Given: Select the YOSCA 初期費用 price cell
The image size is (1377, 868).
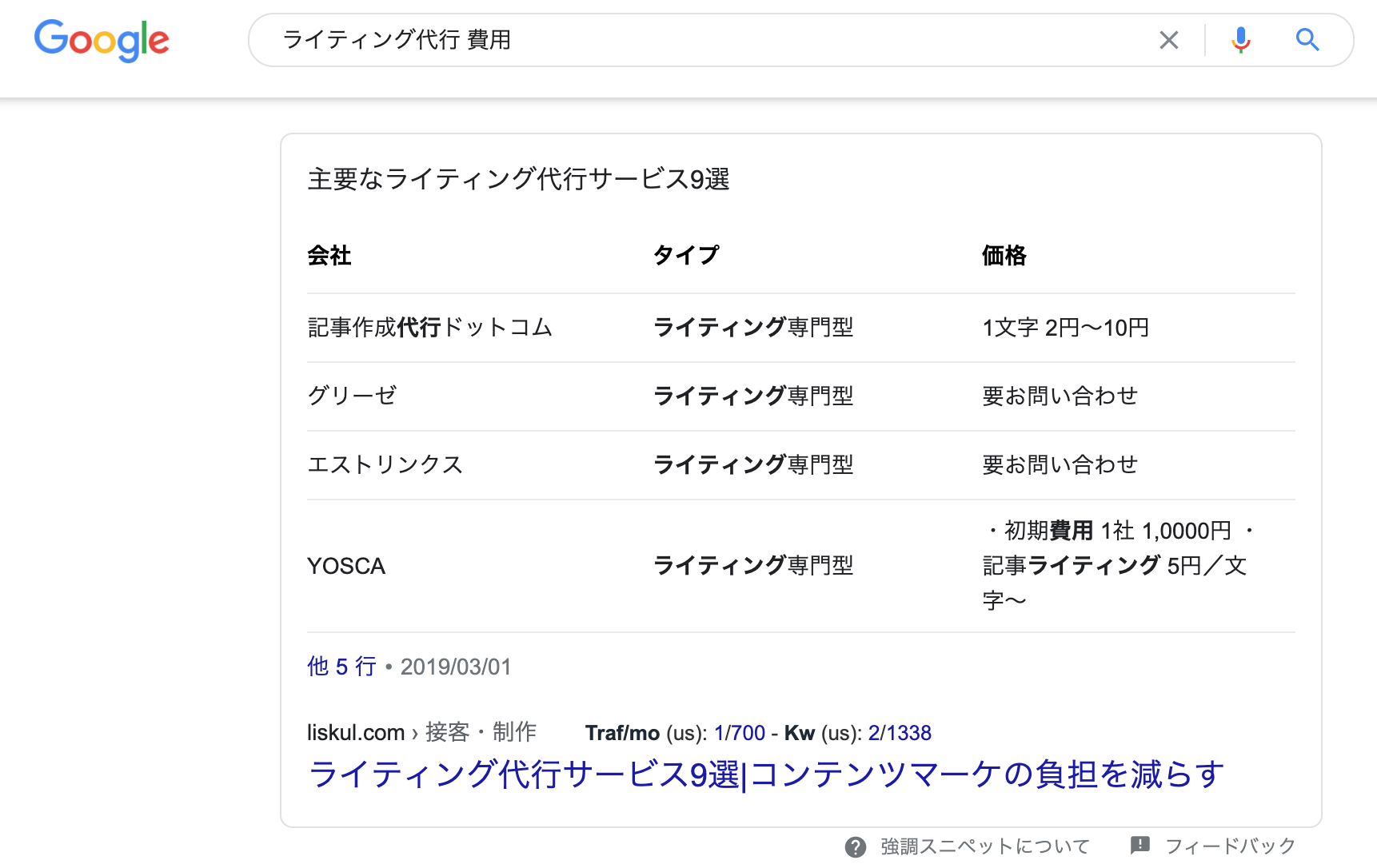Looking at the screenshot, I should tap(1120, 566).
